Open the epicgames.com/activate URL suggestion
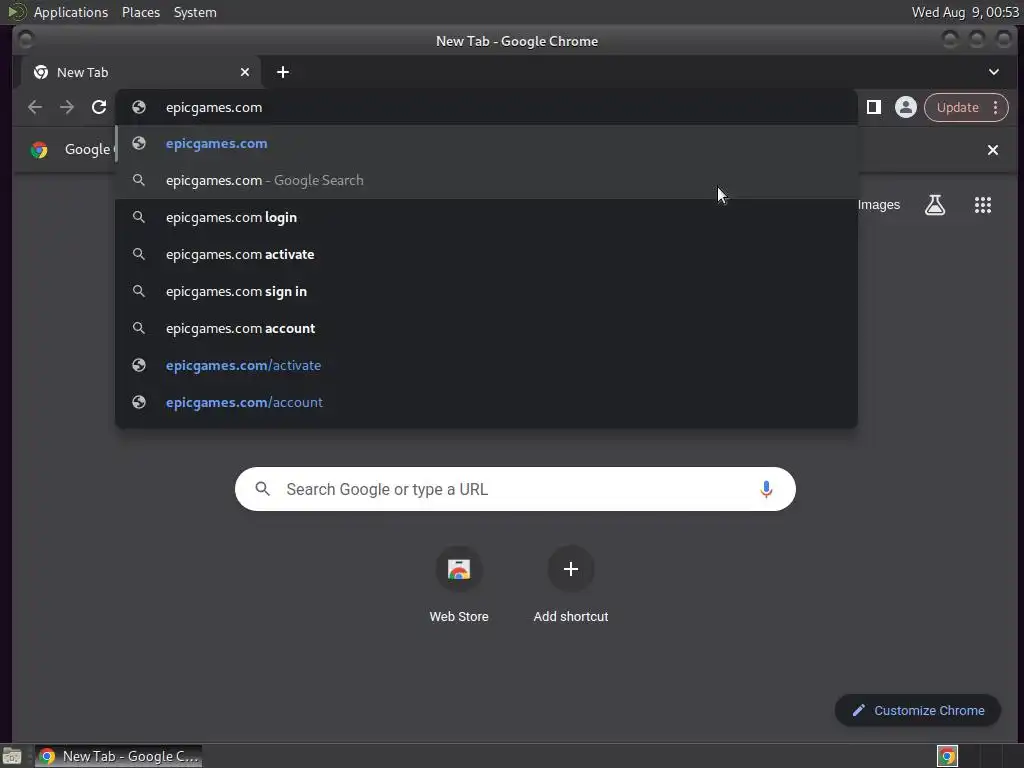 (x=486, y=365)
